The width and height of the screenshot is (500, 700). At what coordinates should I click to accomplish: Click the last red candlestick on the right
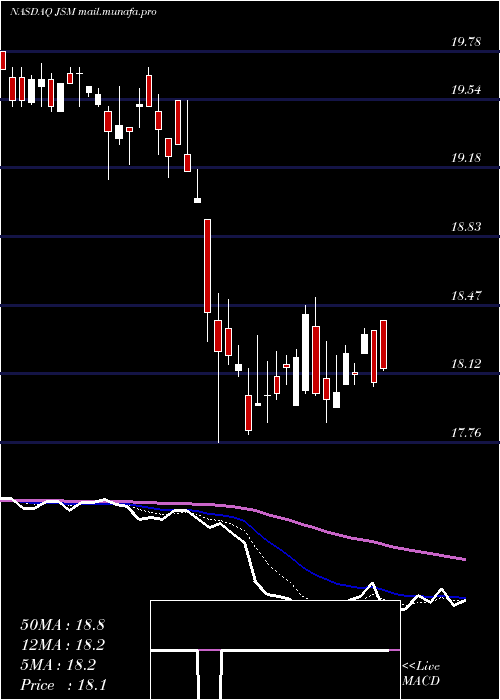click(x=383, y=345)
